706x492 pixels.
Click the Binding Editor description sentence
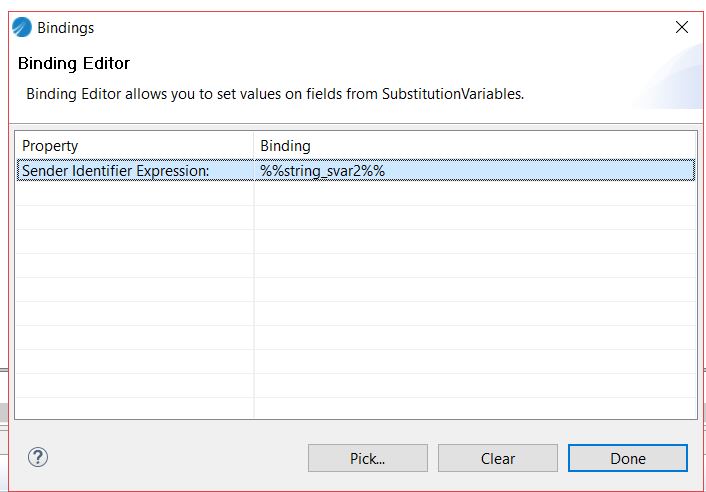pos(274,94)
